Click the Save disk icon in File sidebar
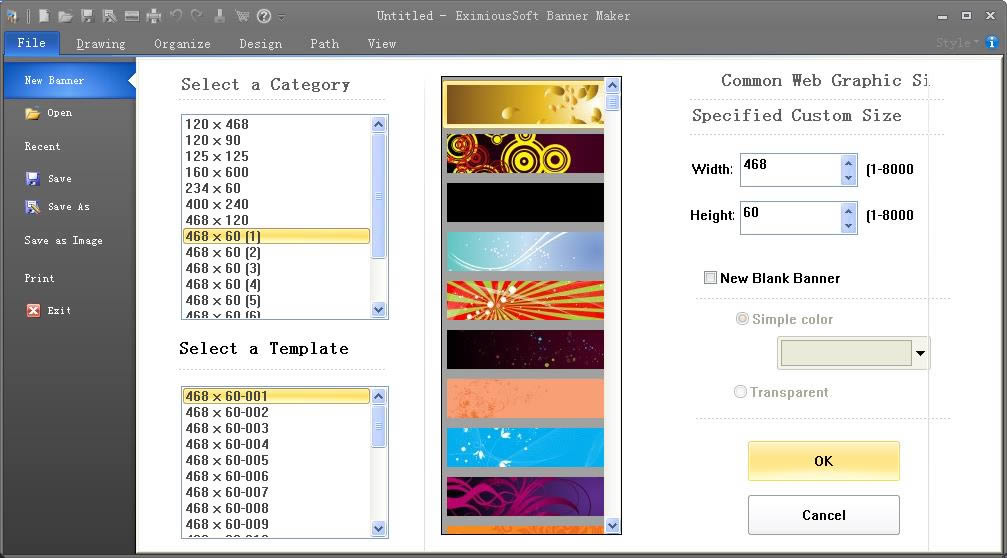 click(x=33, y=179)
